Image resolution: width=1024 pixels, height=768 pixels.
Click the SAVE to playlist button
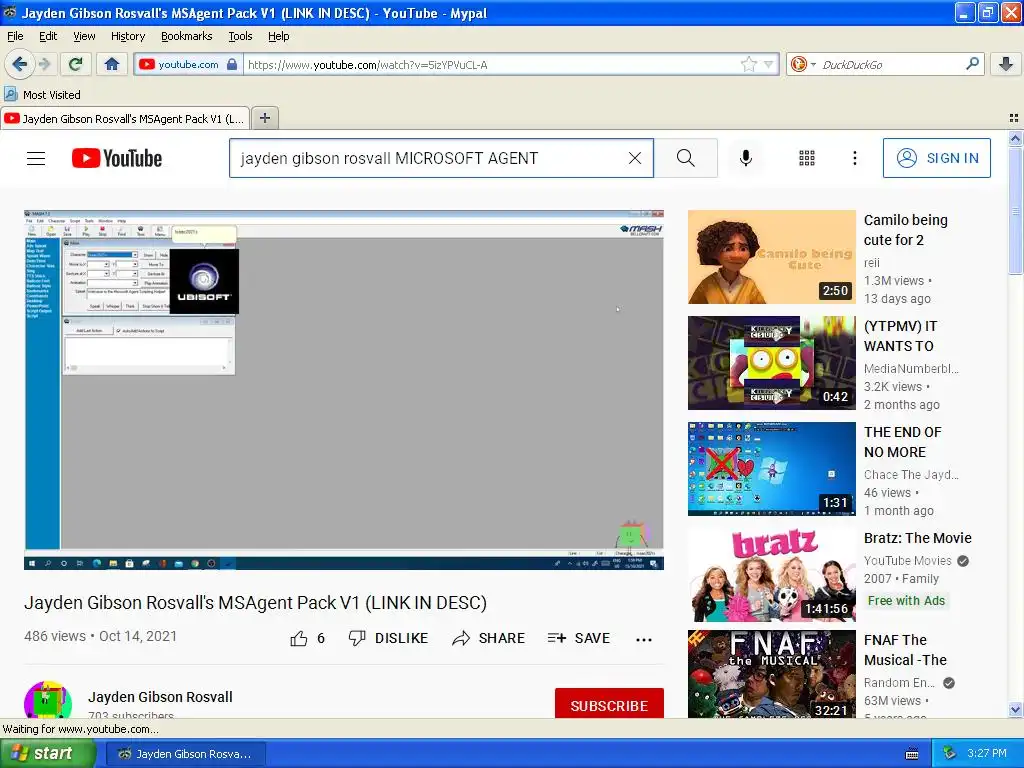pyautogui.click(x=579, y=638)
